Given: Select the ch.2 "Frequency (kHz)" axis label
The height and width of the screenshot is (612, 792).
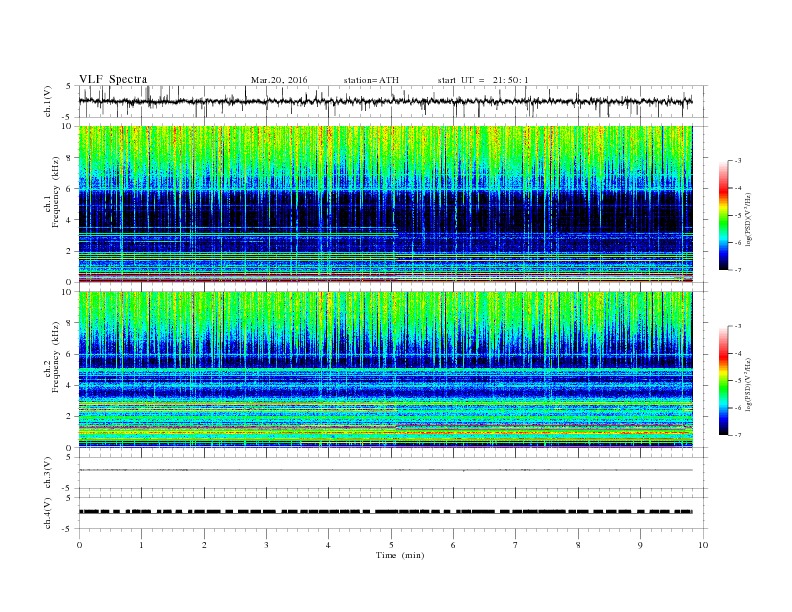Looking at the screenshot, I should click(56, 356).
